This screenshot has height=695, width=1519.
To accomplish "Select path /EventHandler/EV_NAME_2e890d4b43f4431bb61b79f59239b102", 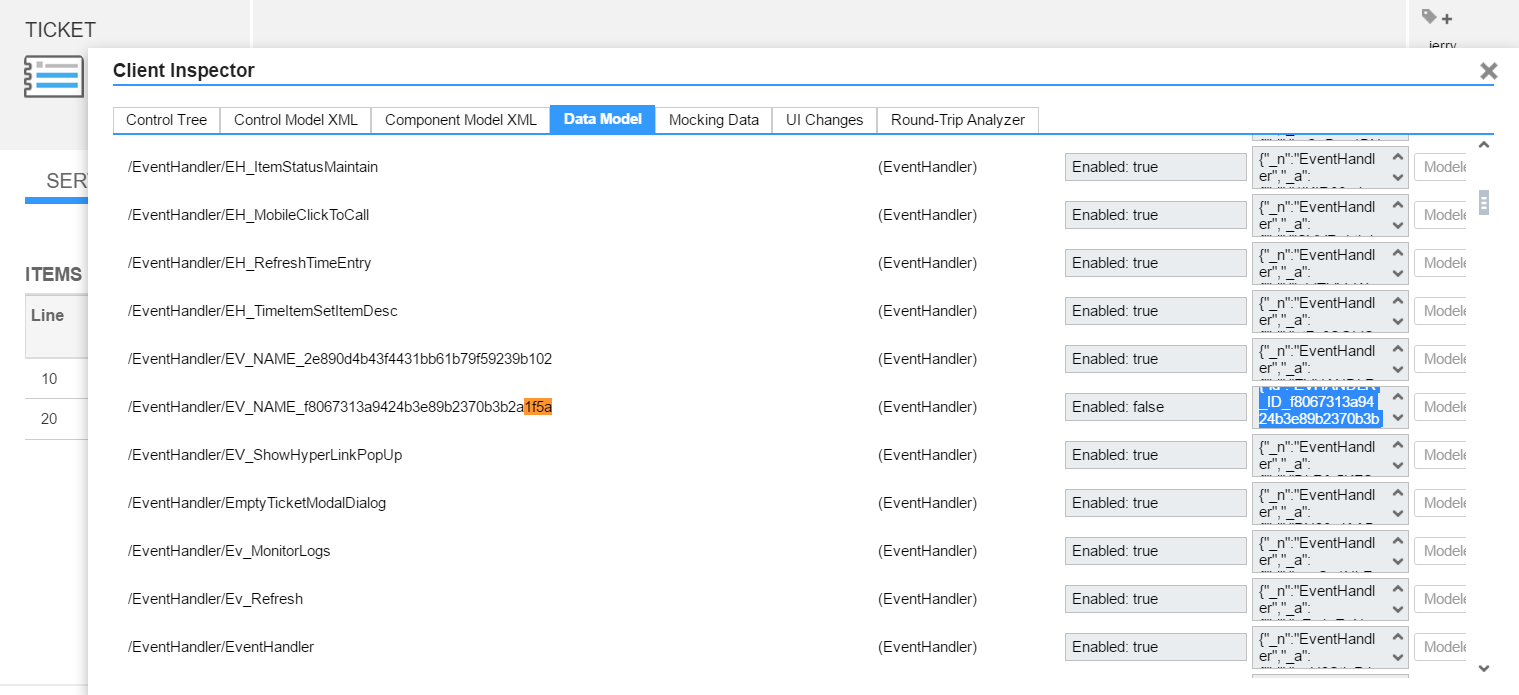I will pos(340,359).
